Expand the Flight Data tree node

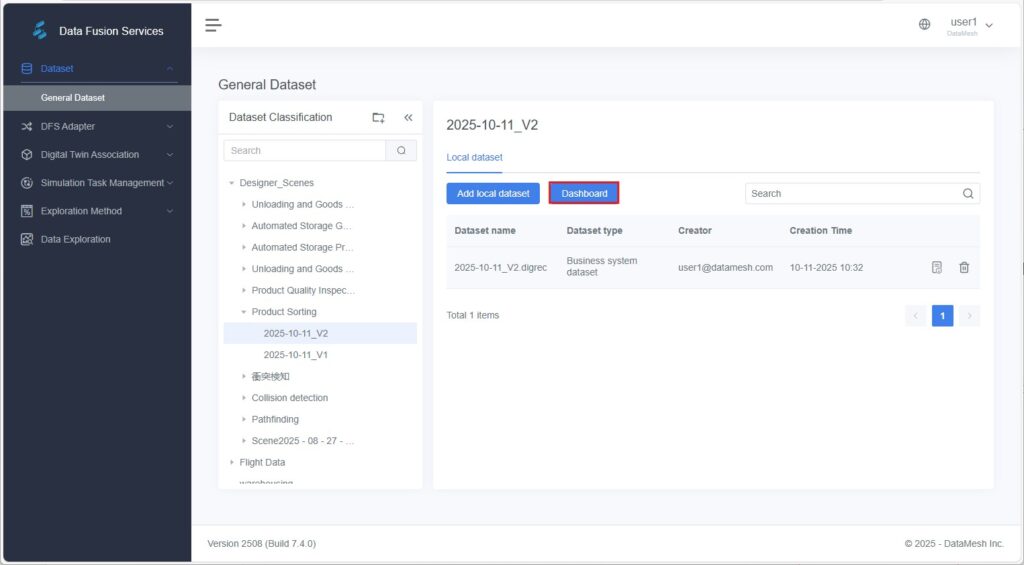click(232, 462)
